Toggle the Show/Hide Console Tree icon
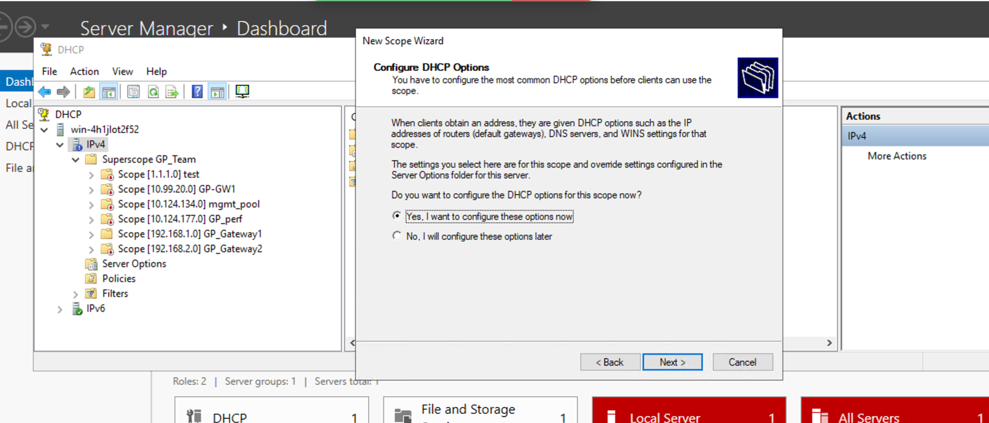The height and width of the screenshot is (423, 989). [x=108, y=92]
